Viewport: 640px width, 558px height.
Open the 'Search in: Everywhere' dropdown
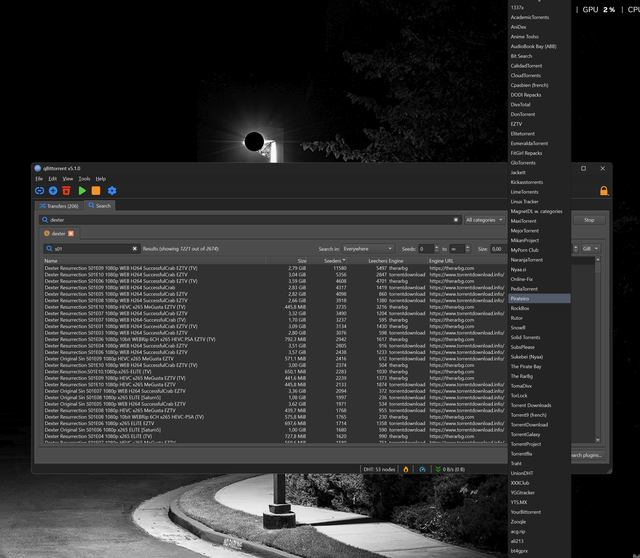(x=368, y=249)
